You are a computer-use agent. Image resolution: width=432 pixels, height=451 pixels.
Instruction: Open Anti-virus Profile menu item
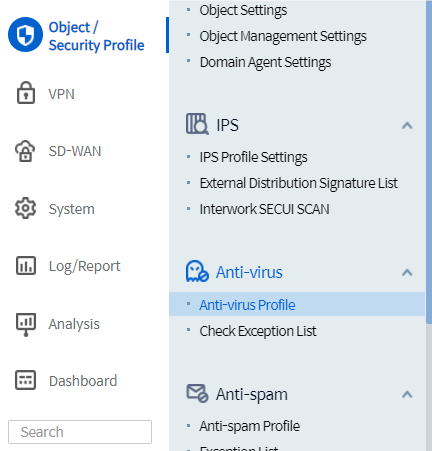pyautogui.click(x=297, y=304)
